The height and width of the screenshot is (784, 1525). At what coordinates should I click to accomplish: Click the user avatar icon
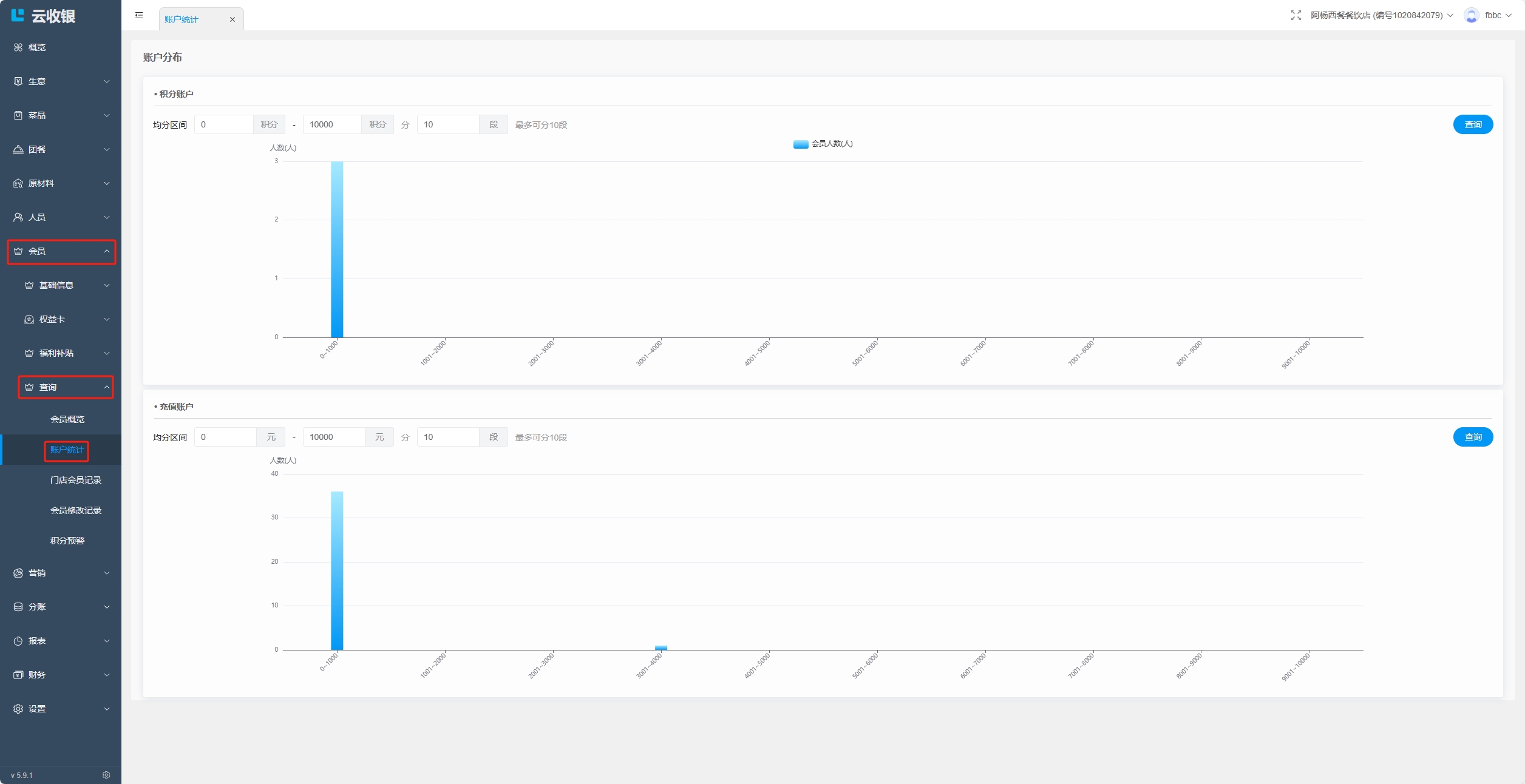click(x=1471, y=15)
